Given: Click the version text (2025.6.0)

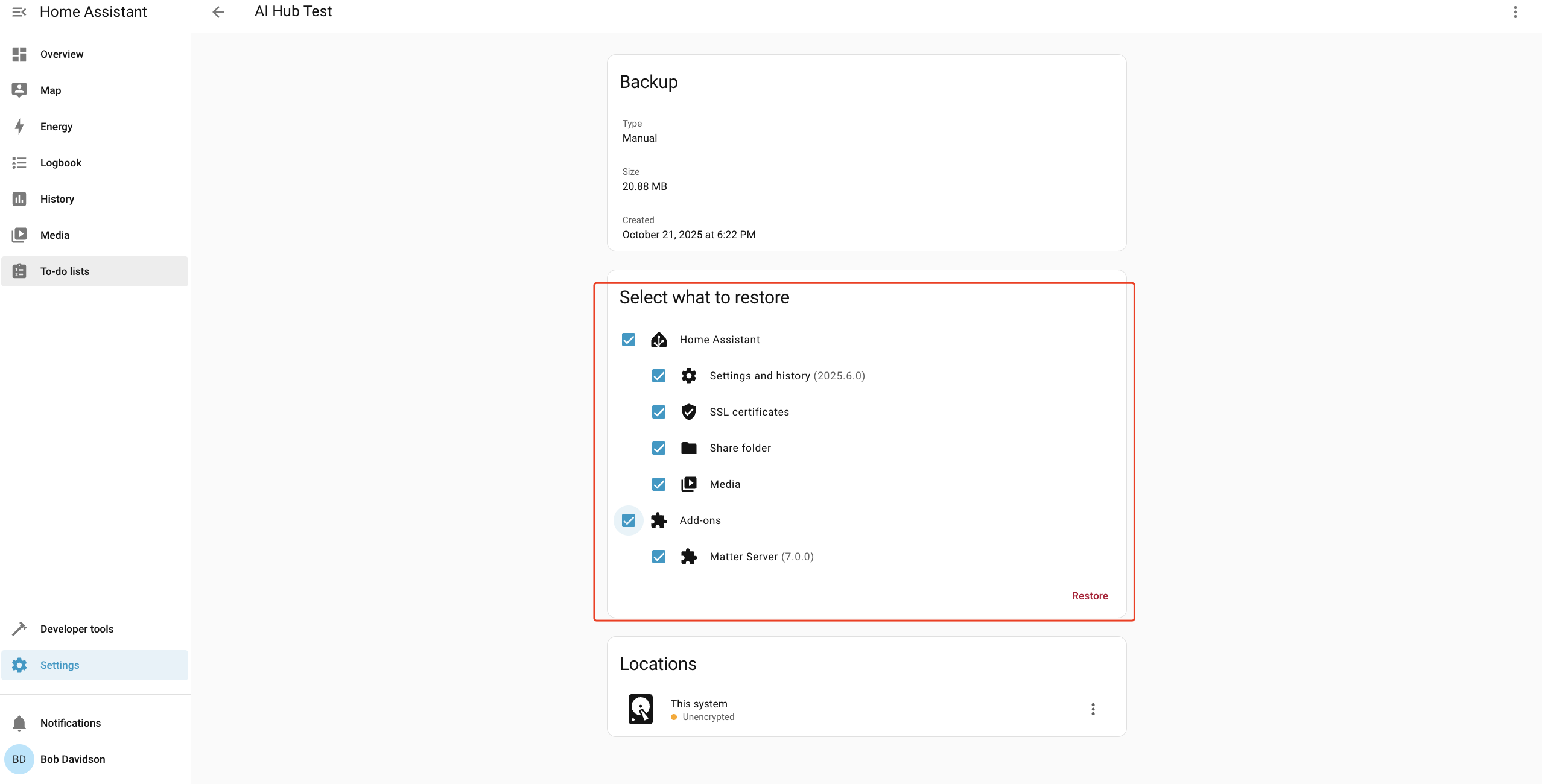Looking at the screenshot, I should [839, 376].
